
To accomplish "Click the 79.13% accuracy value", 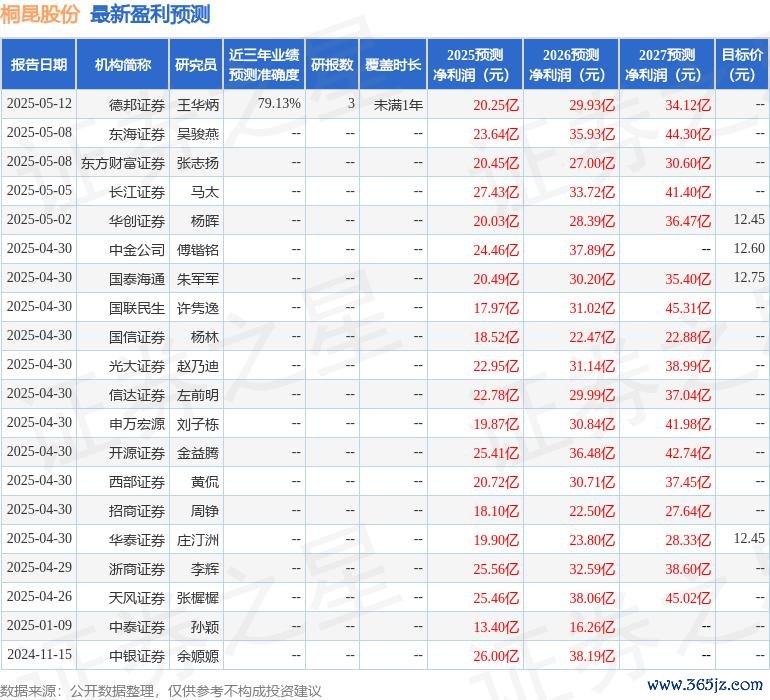I will 279,104.
